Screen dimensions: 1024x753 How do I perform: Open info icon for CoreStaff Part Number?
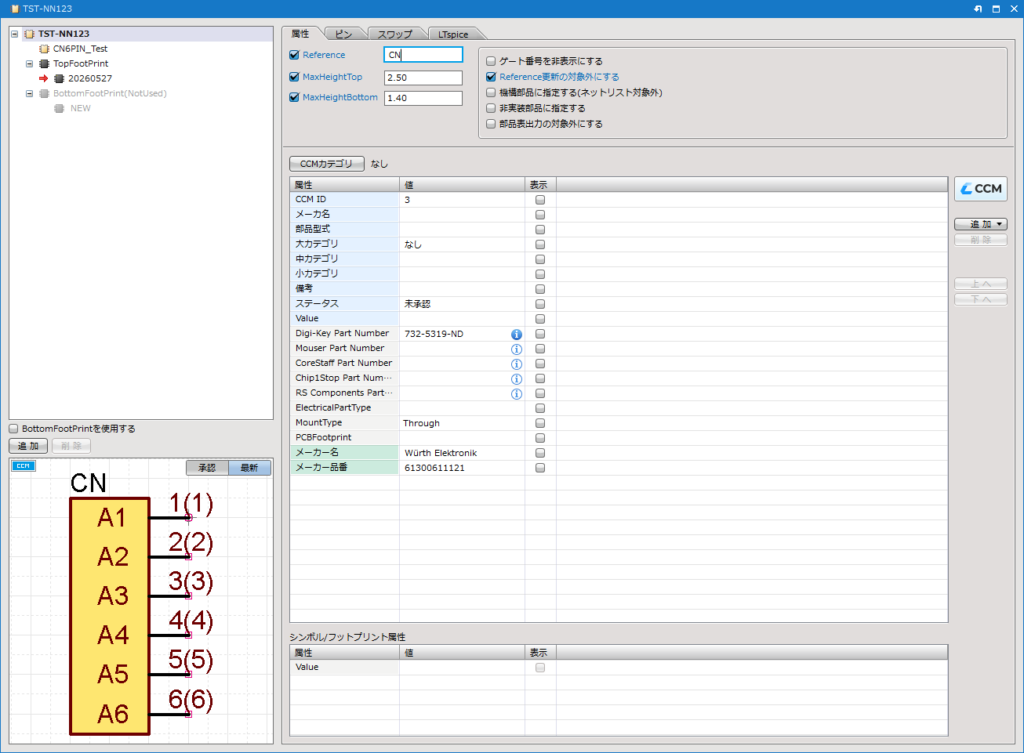517,364
